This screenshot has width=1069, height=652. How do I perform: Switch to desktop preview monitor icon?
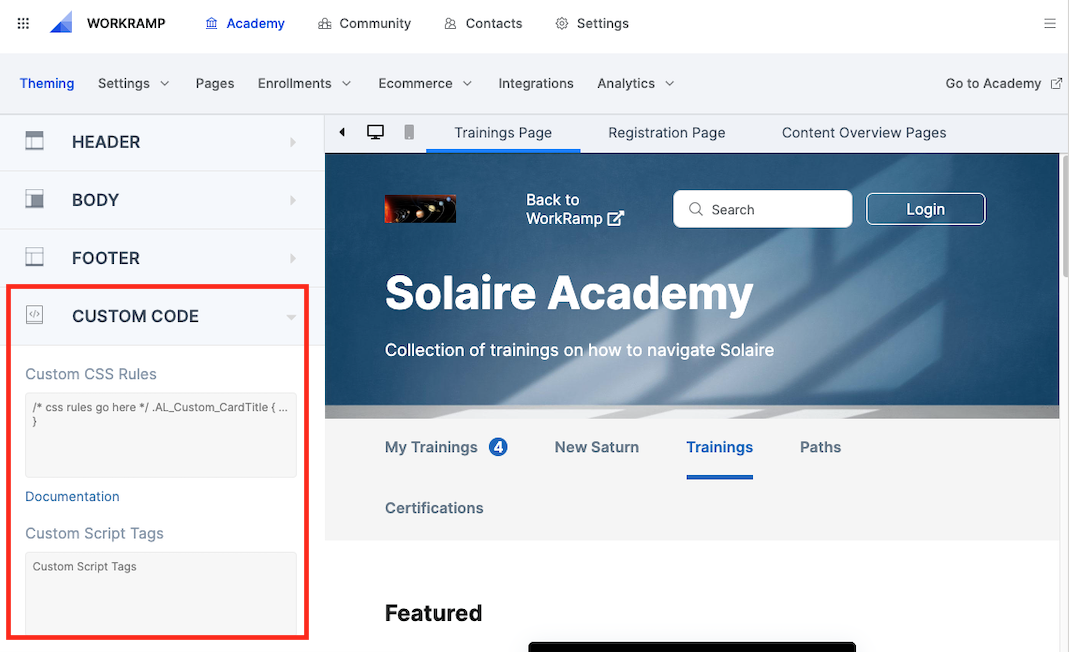(x=375, y=132)
